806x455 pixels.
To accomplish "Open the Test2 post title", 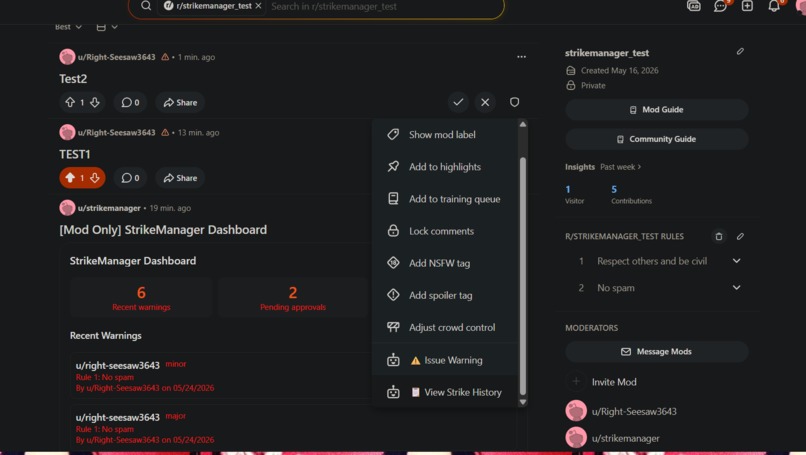I will (73, 79).
